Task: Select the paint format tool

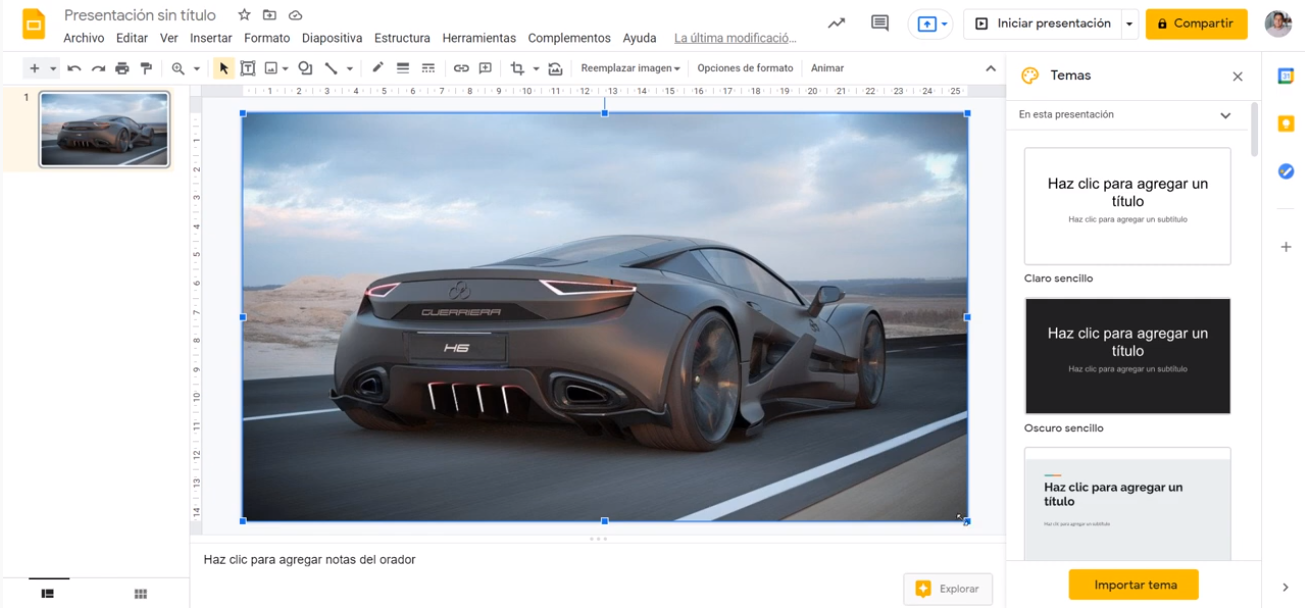Action: (146, 68)
